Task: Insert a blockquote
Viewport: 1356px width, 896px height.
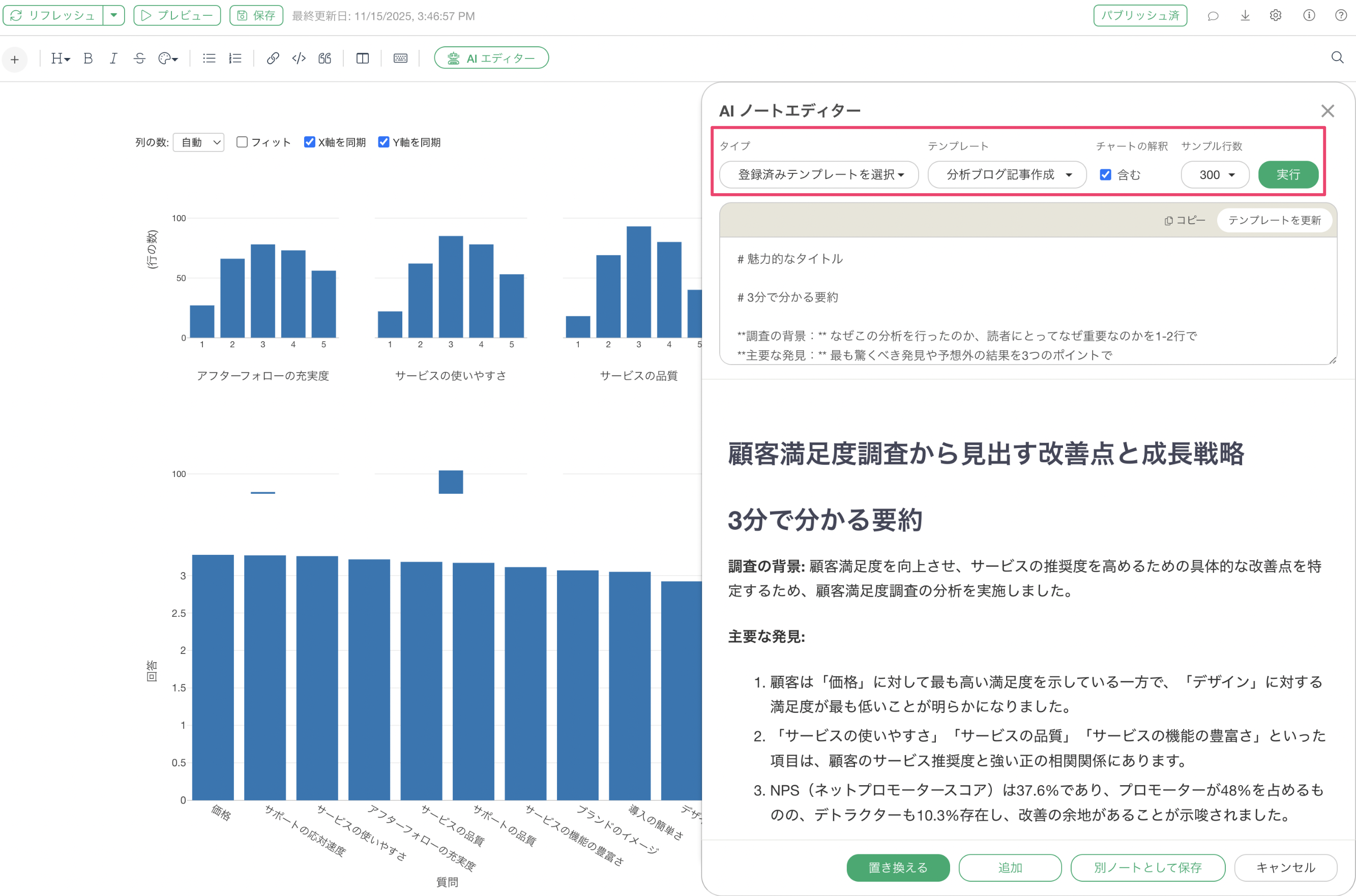Action: coord(325,58)
